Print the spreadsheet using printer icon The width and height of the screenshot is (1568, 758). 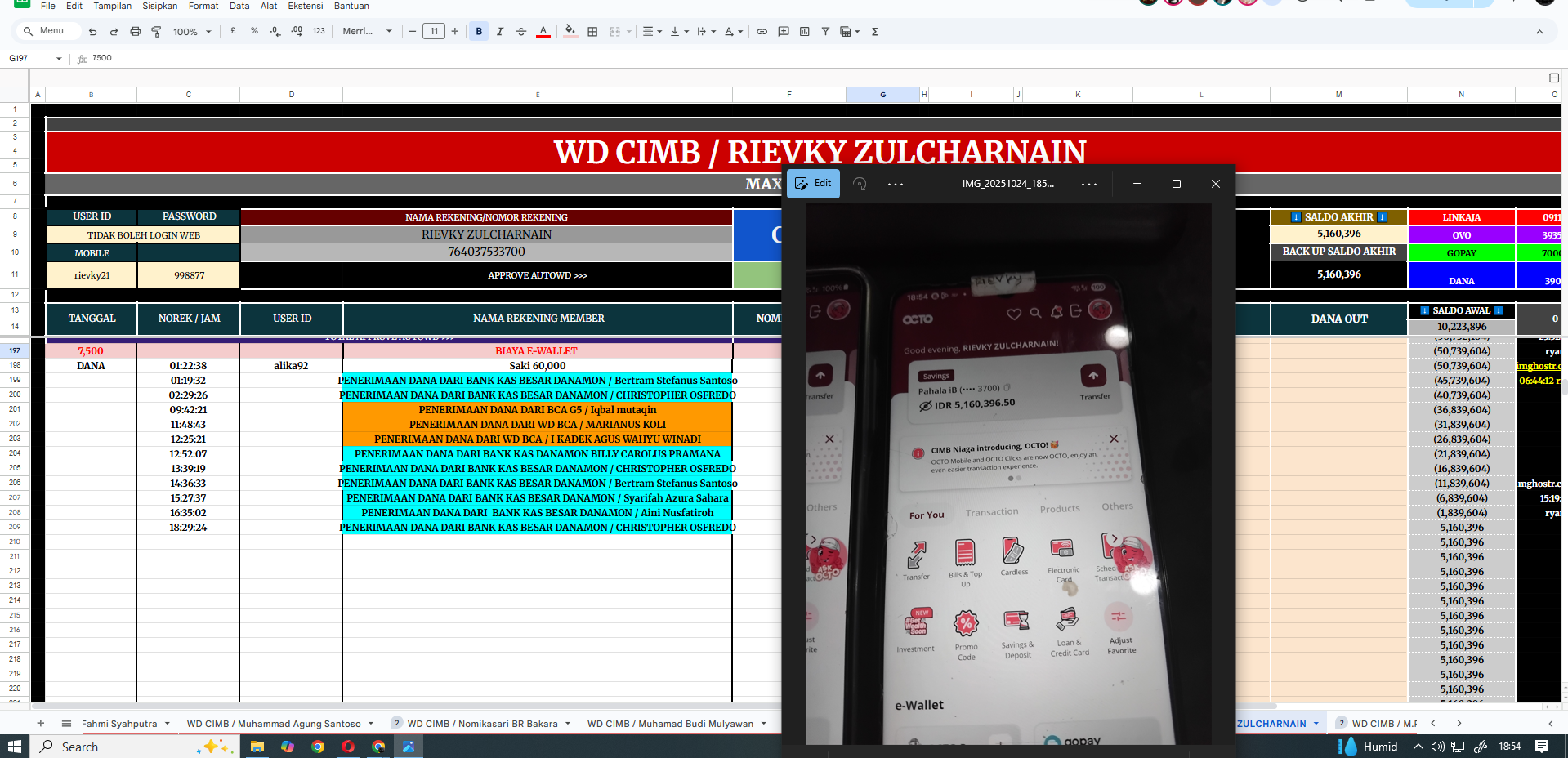(135, 32)
